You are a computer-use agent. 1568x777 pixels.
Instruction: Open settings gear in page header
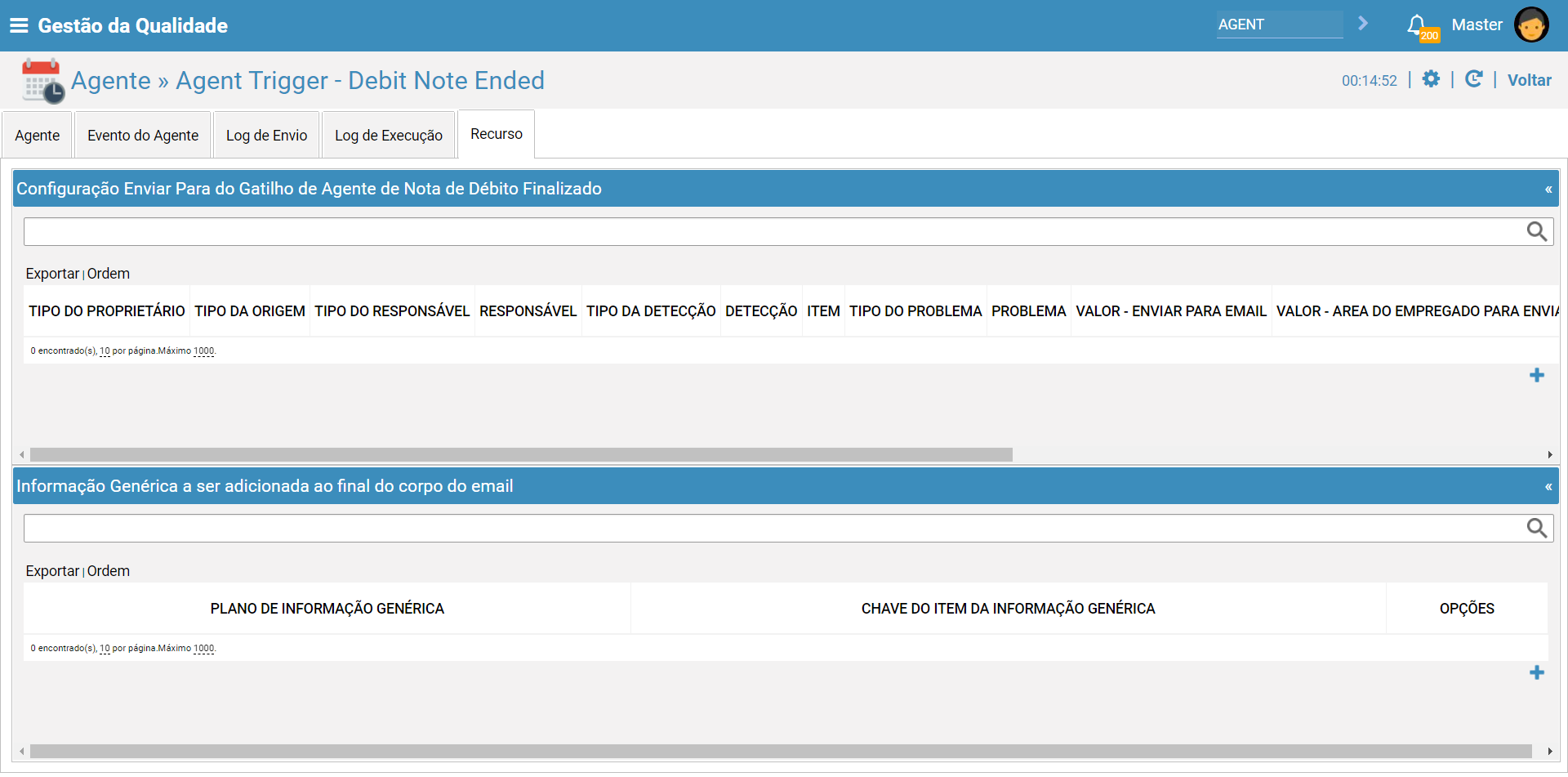point(1431,79)
